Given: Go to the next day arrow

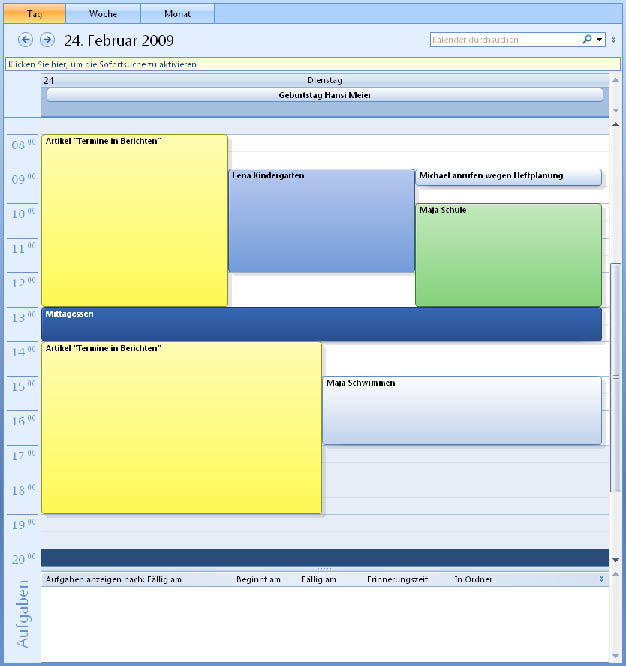Looking at the screenshot, I should tap(47, 40).
